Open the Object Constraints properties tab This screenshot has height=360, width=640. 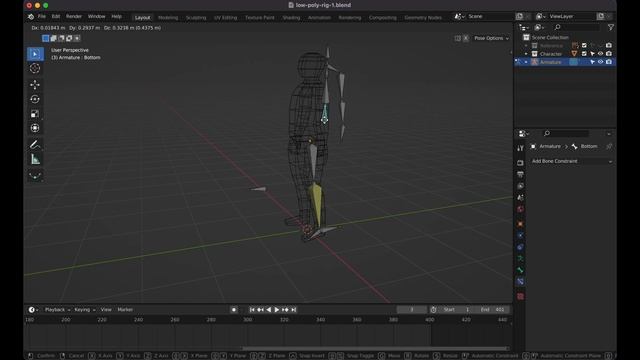[520, 247]
